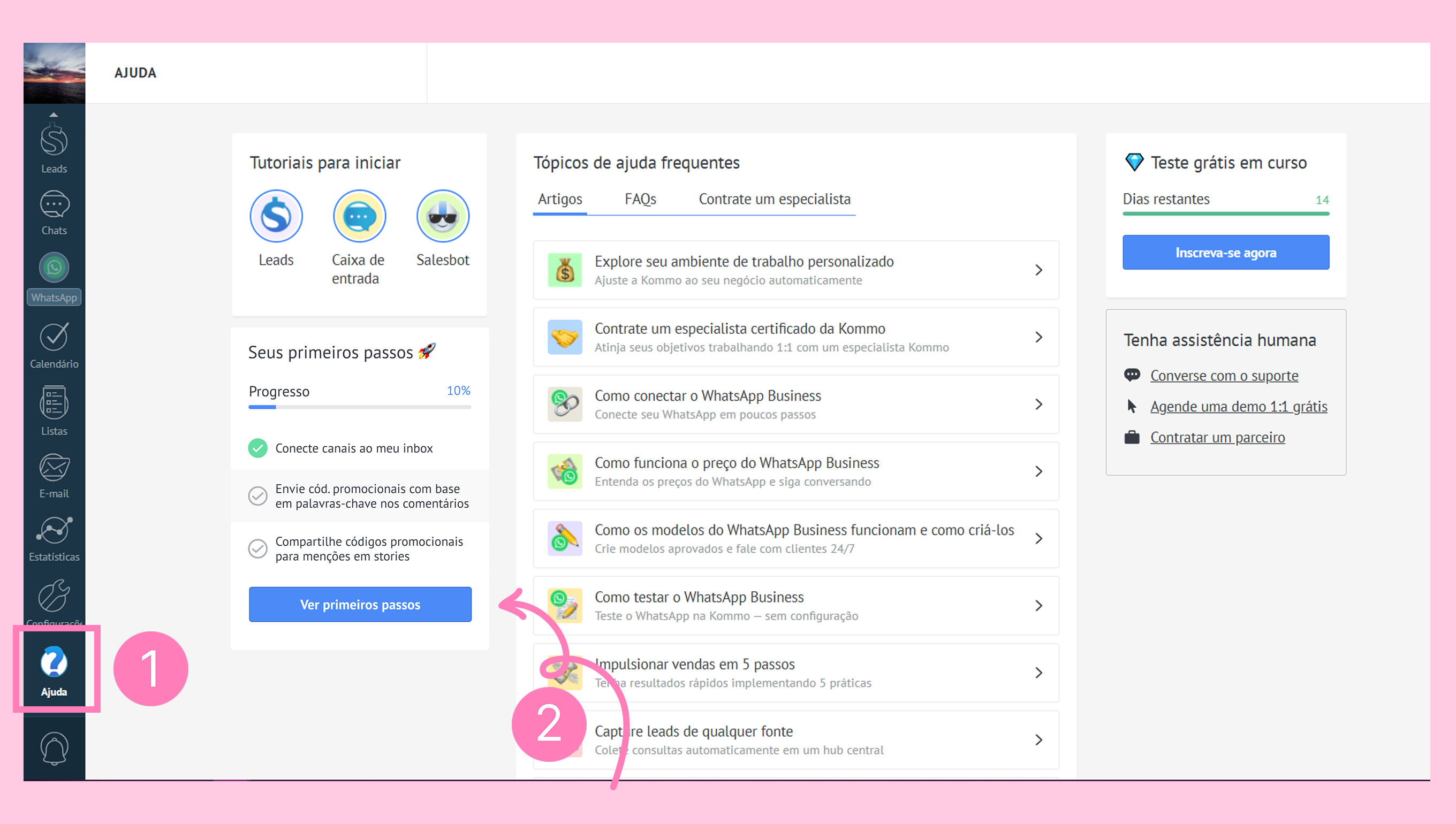Click the handshake specialist article icon
Screen dimensions: 1456x824
(564, 337)
